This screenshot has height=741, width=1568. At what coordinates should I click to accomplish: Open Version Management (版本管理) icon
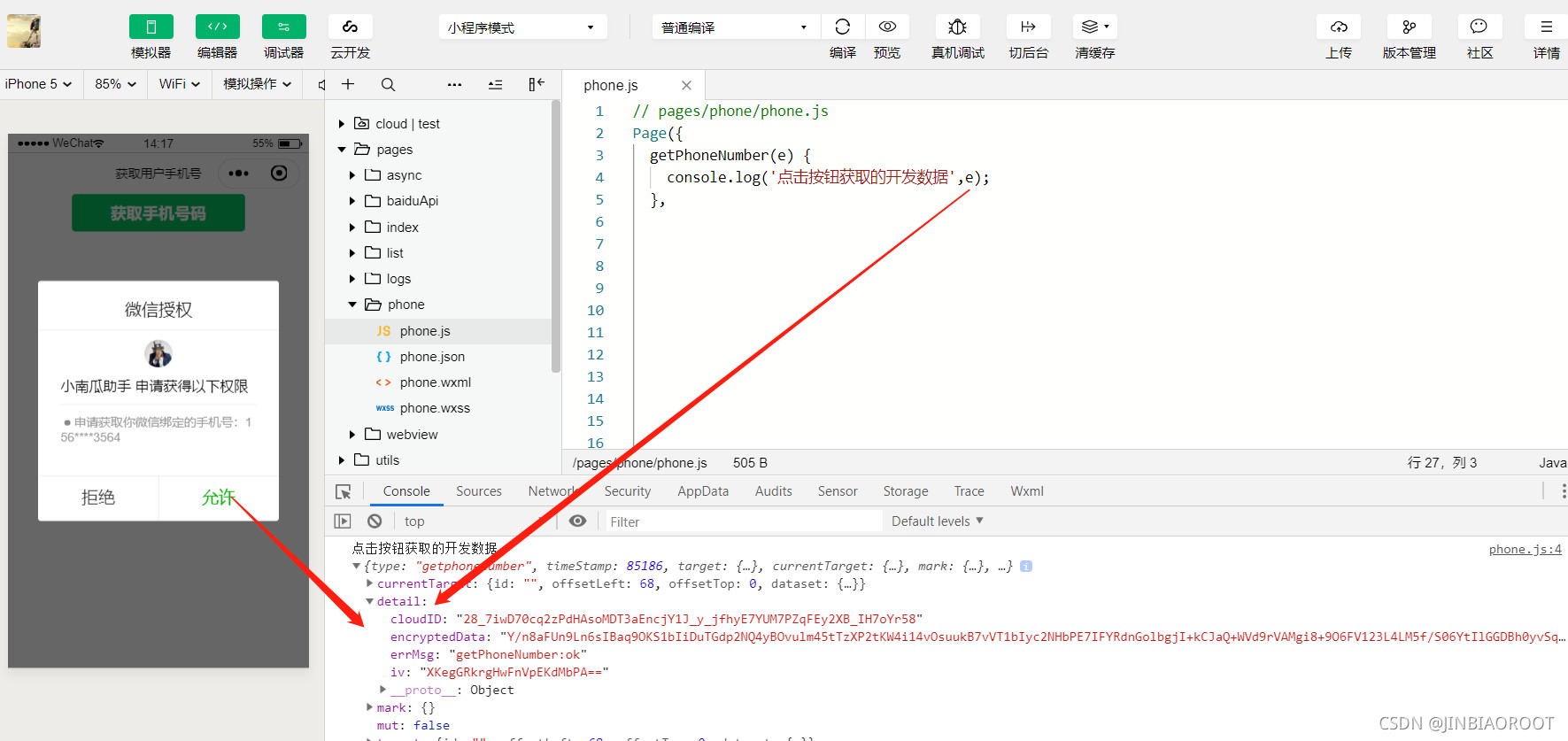1409,27
